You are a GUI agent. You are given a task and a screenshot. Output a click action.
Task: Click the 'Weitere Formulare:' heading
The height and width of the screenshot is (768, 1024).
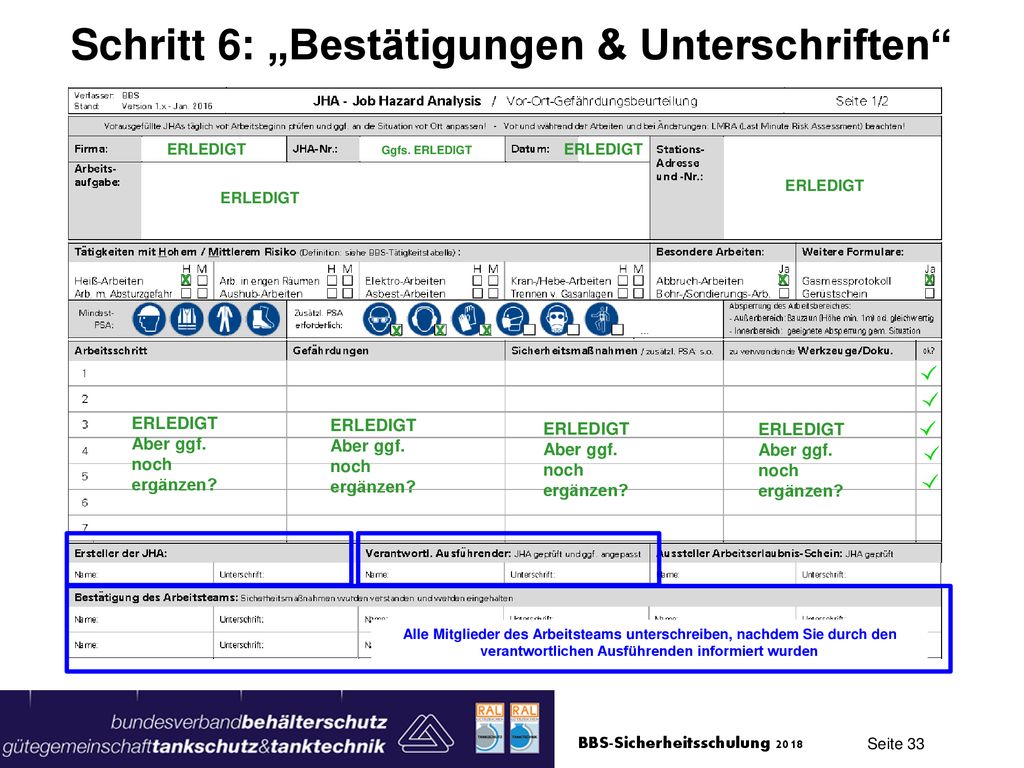[x=852, y=252]
